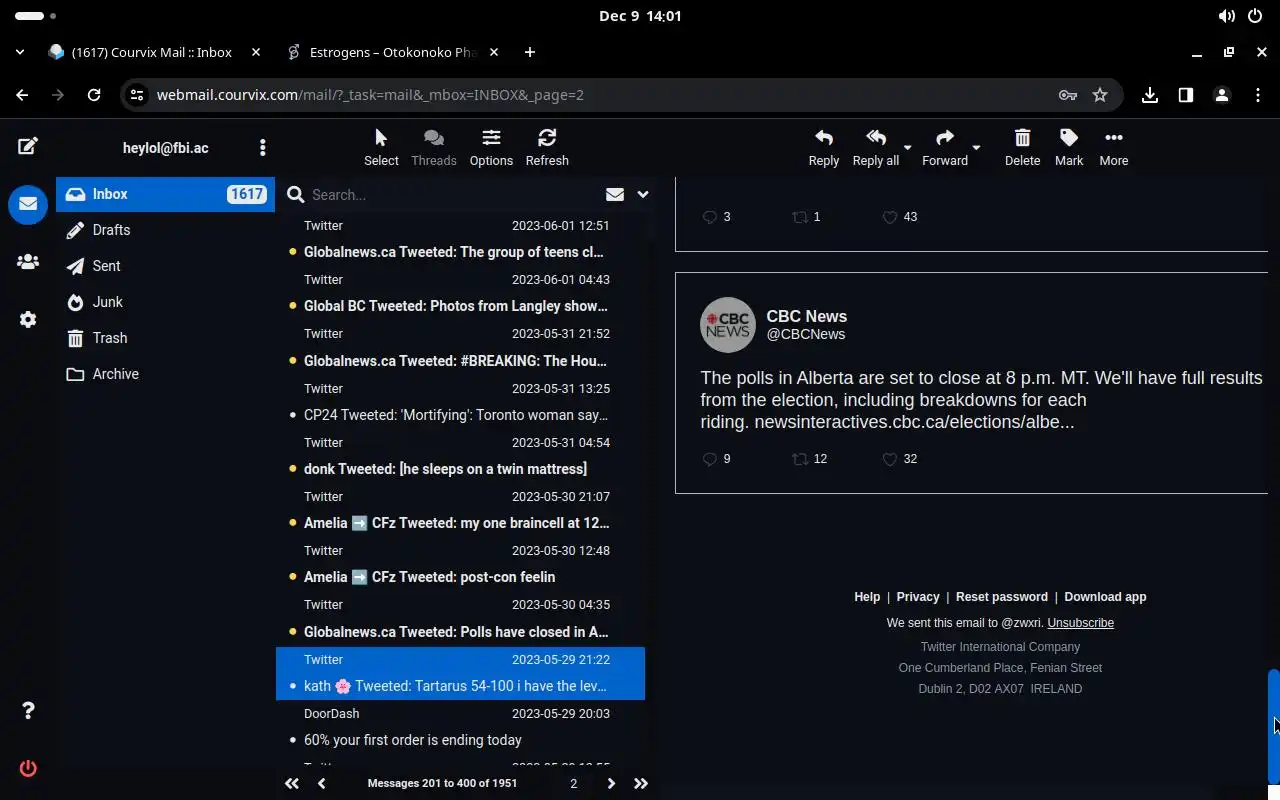This screenshot has width=1280, height=800.
Task: Open the Mail section in sidebar
Action: click(28, 204)
